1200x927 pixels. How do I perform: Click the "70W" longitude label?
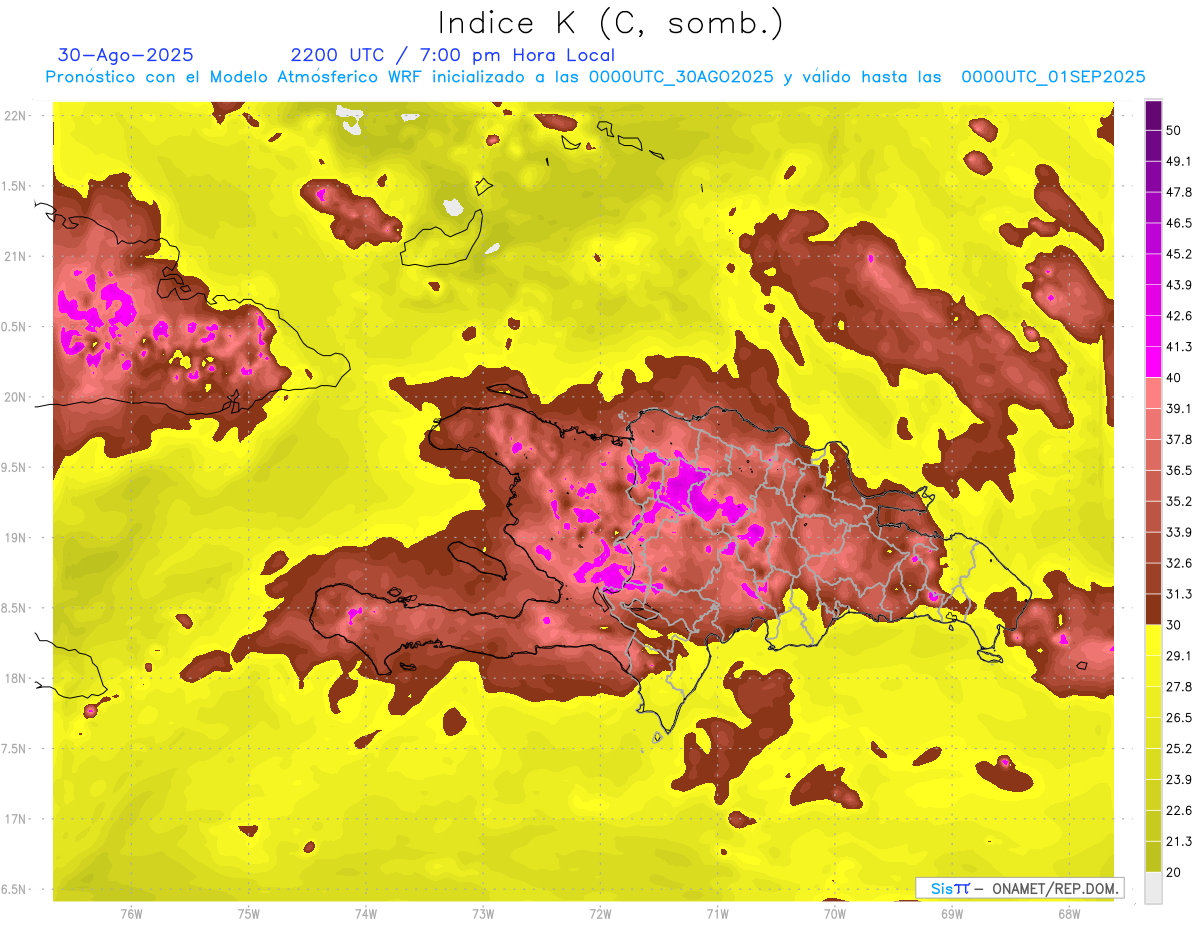click(834, 913)
